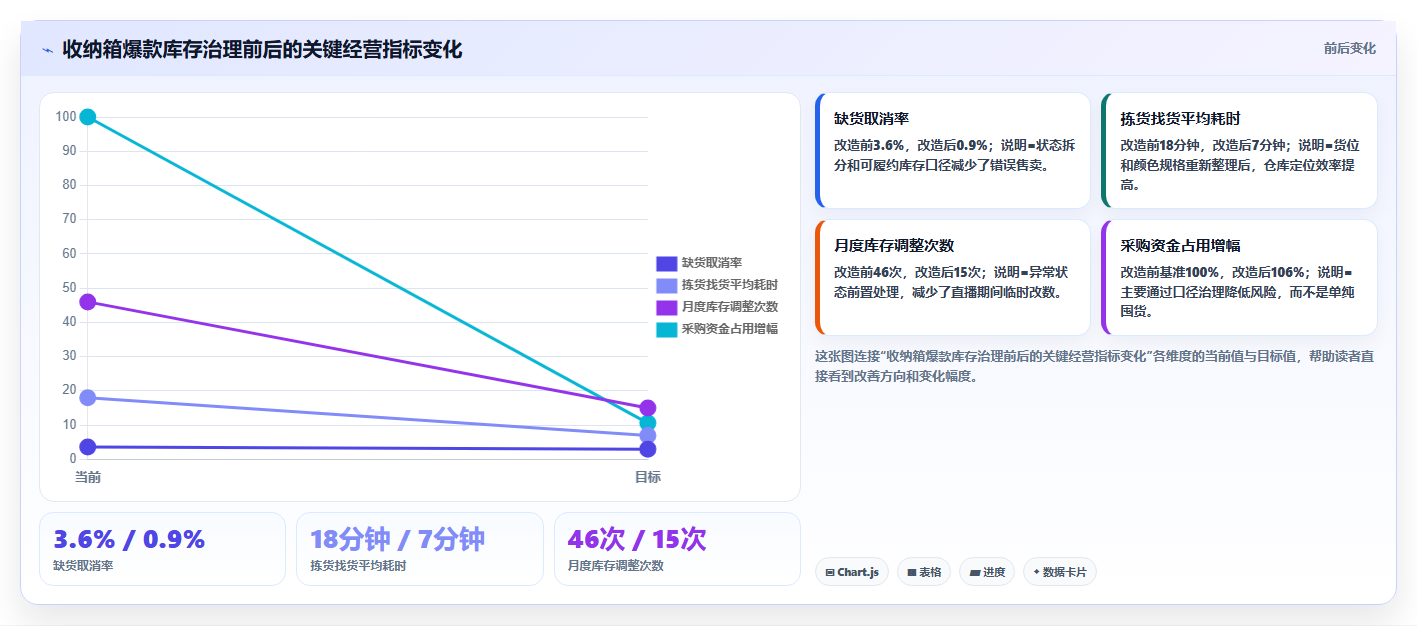Click the 46次 / 15次 stat card
The width and height of the screenshot is (1417, 626).
pos(677,549)
